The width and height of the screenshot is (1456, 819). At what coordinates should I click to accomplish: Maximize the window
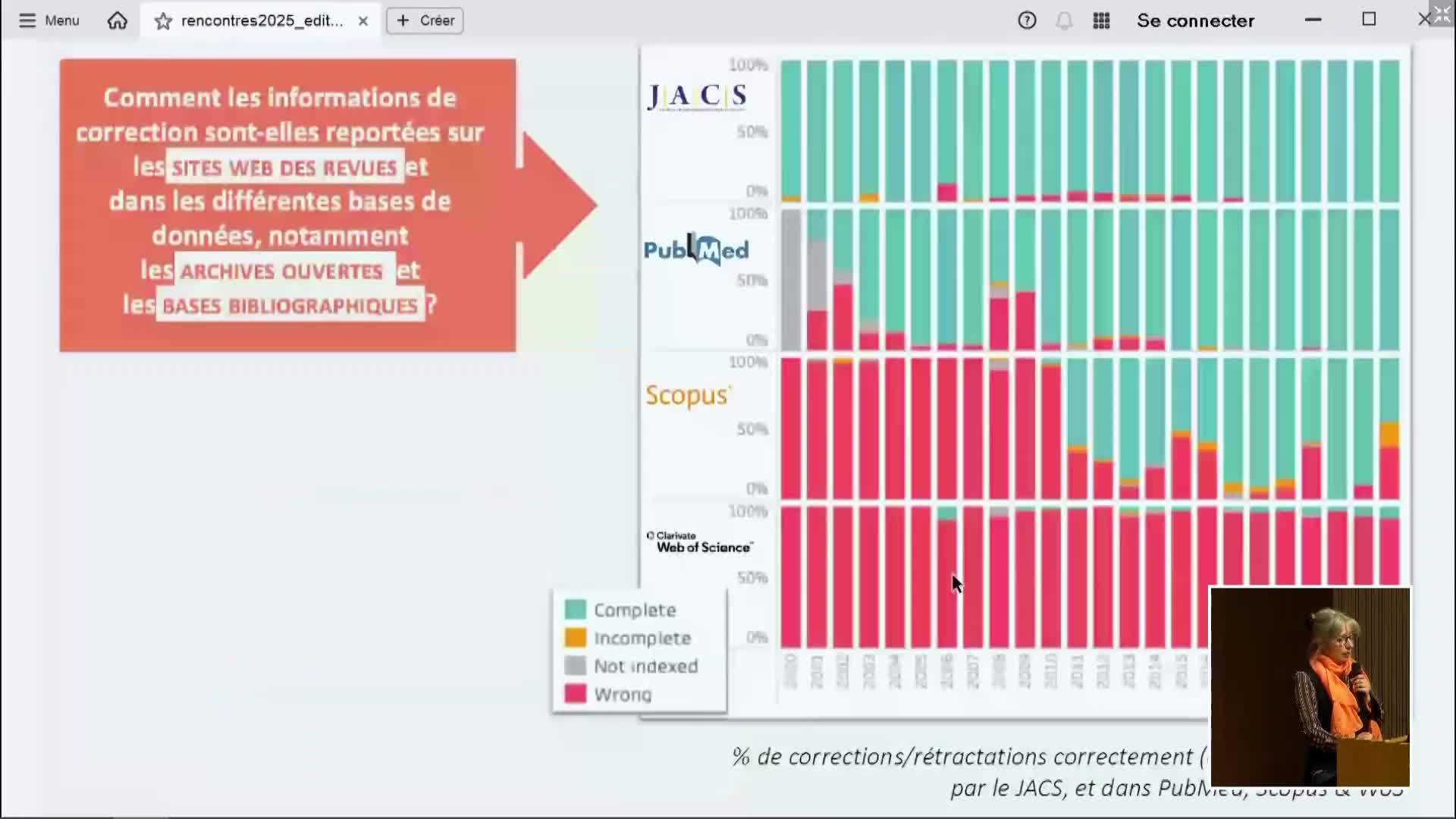1369,19
